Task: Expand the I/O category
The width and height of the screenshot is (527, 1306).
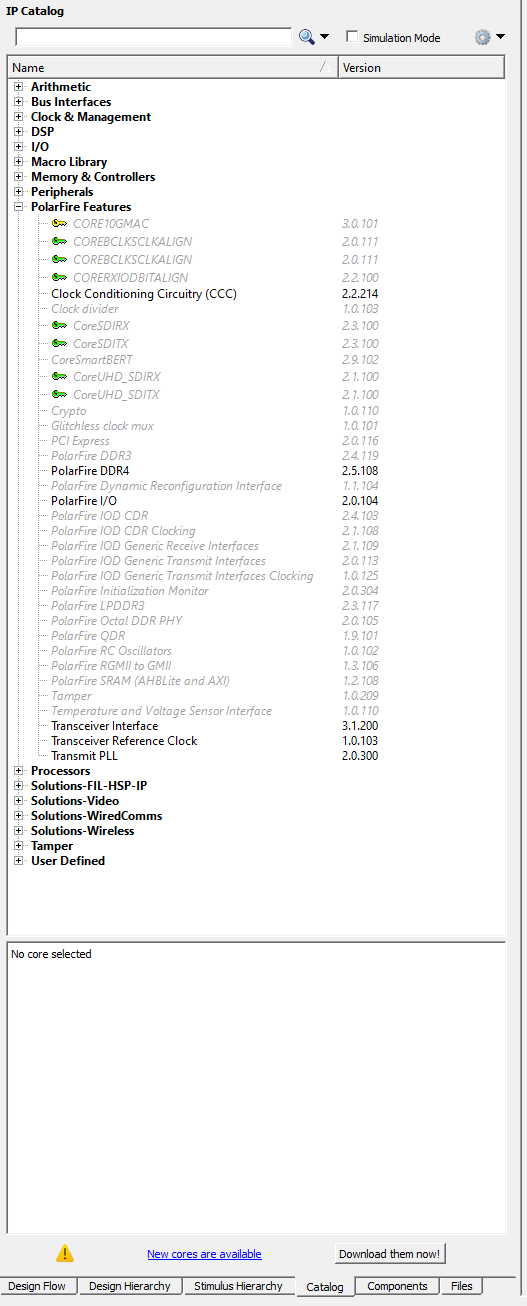Action: (x=18, y=147)
